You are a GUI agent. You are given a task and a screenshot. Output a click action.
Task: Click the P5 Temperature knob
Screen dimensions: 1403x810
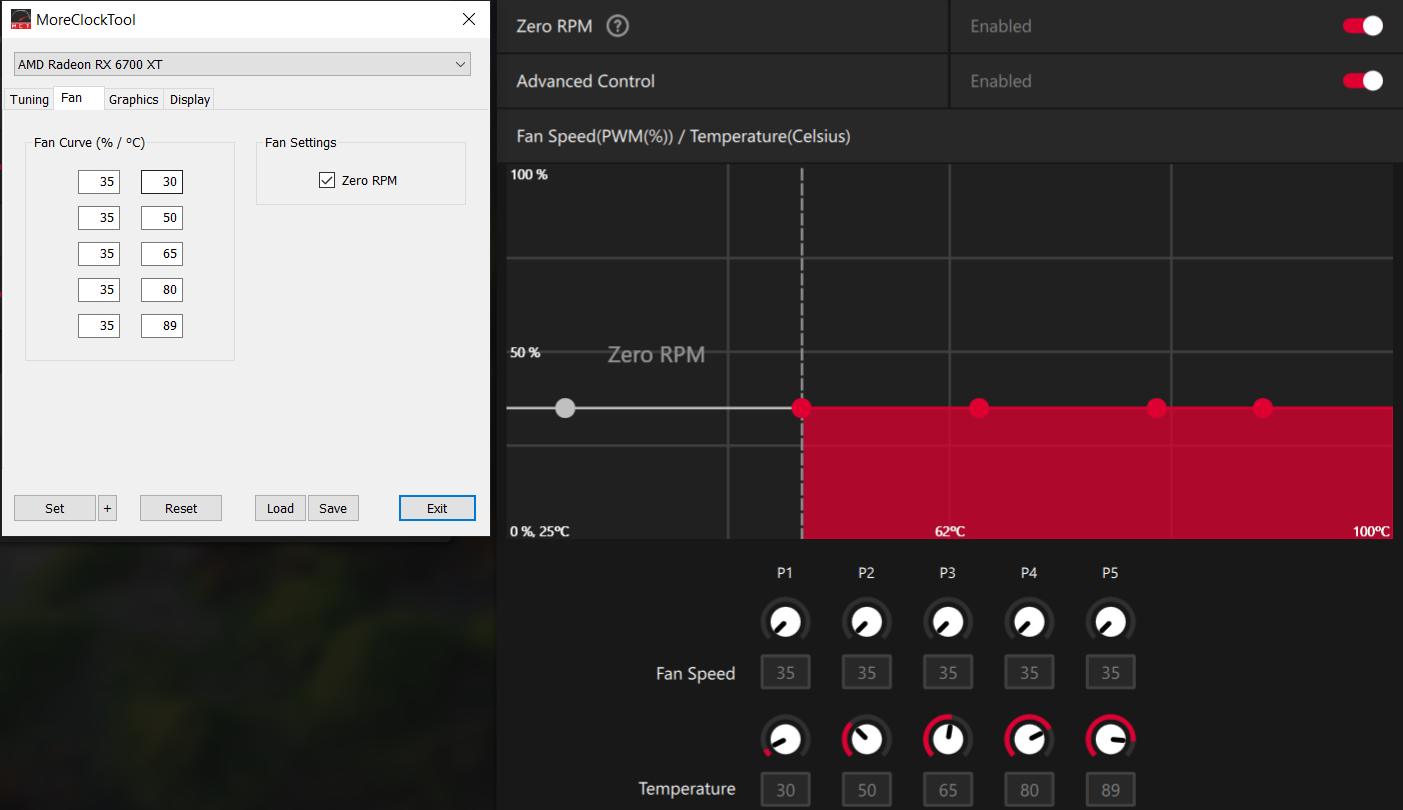click(x=1110, y=739)
